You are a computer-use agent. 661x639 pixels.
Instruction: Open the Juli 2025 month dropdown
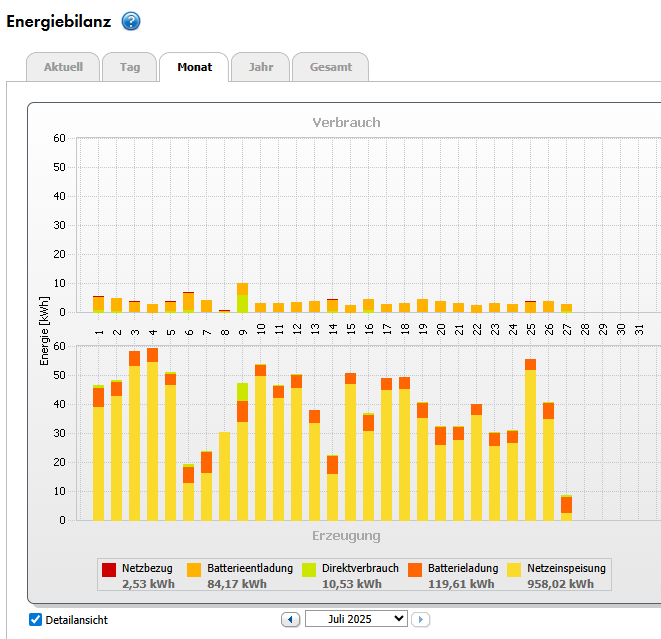coord(356,619)
